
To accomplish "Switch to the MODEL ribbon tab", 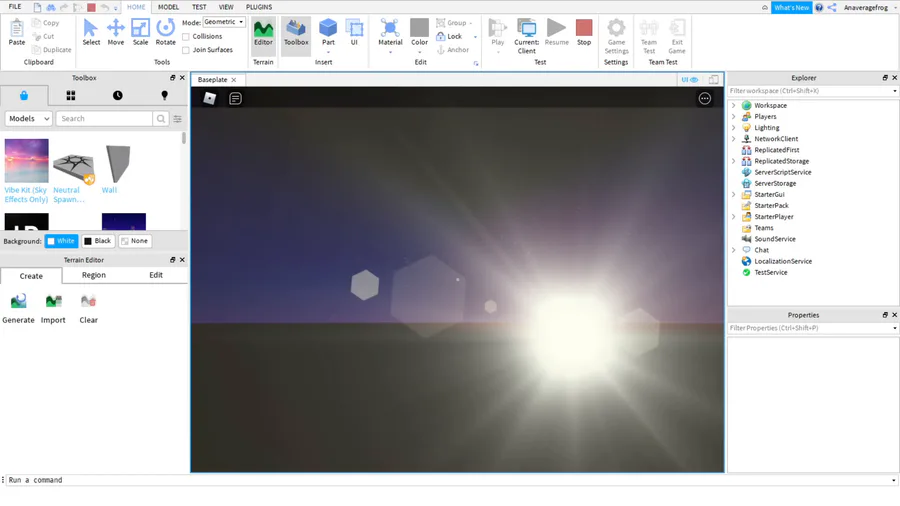I will pos(168,7).
